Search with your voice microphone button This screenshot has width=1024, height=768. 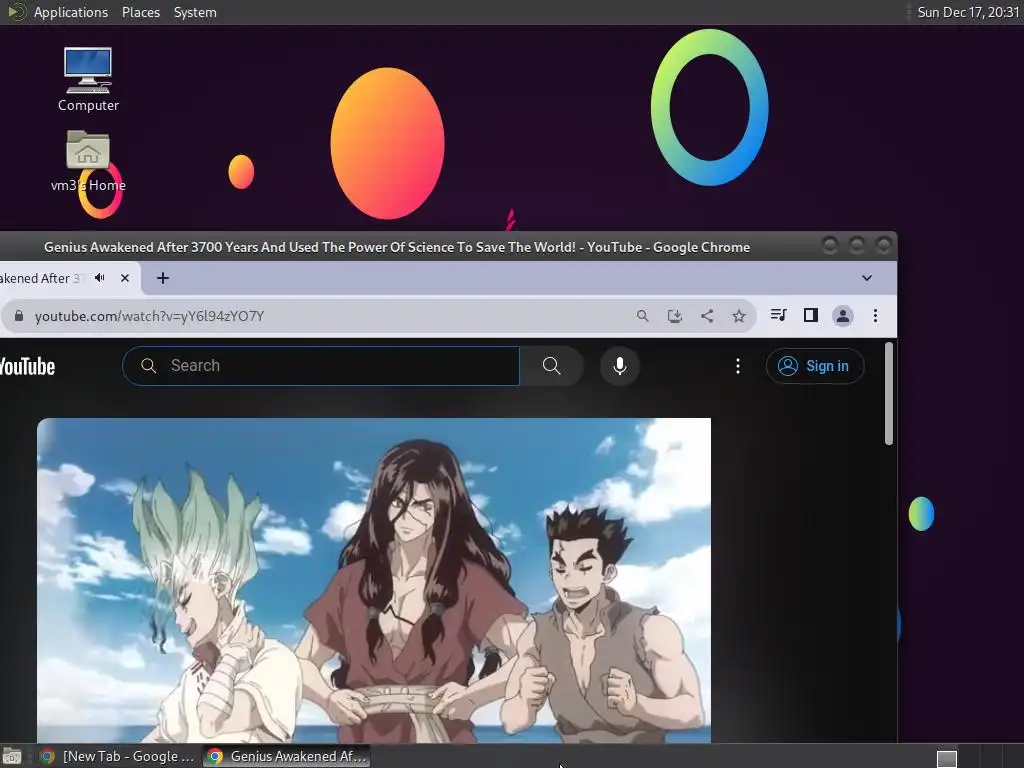tap(620, 366)
